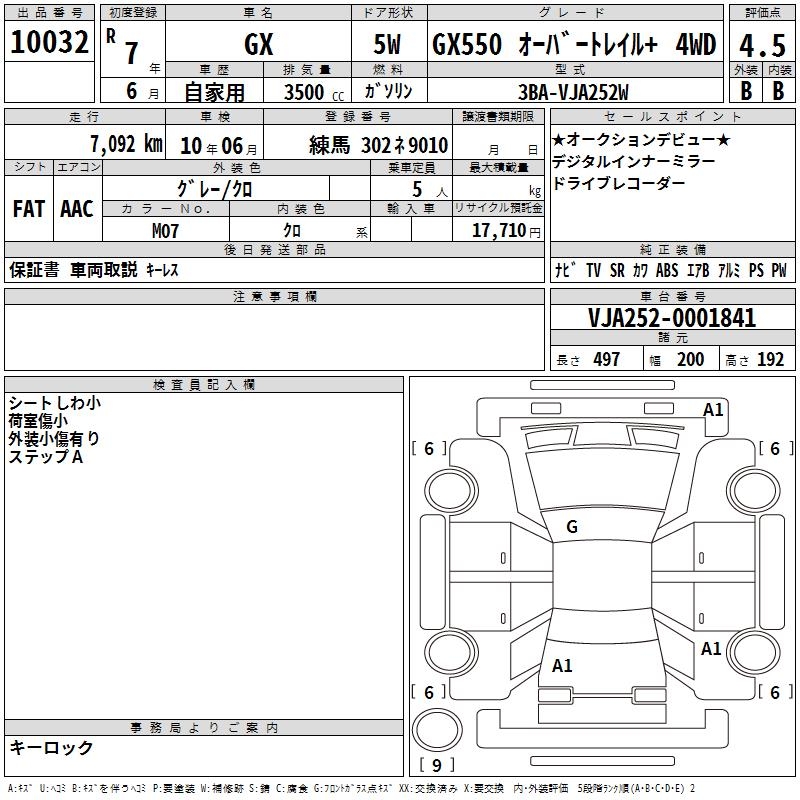Click the displacement value 3500 cc

[x=314, y=92]
